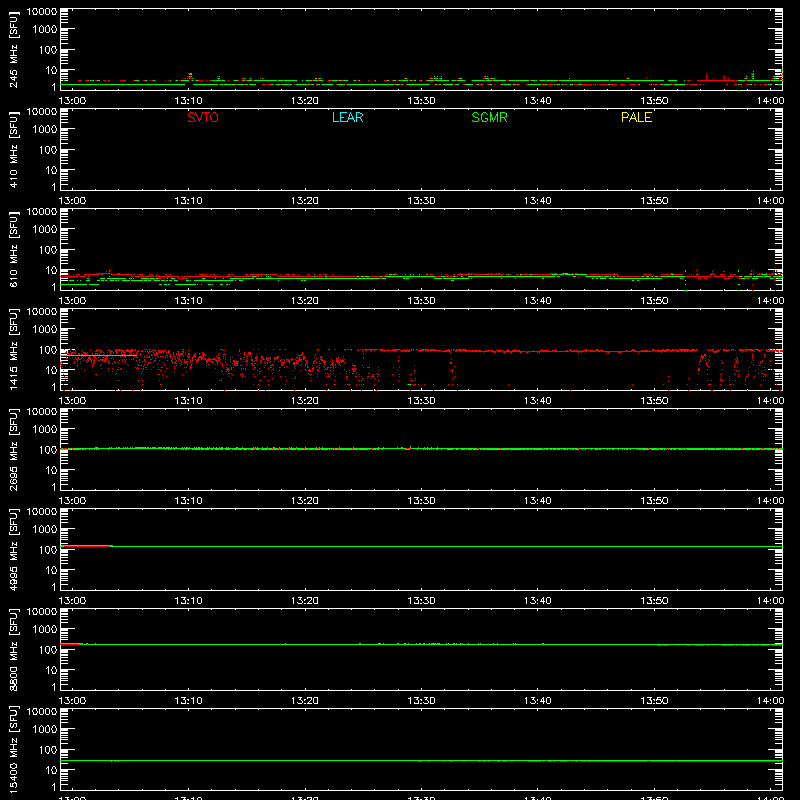Click the cyan LEAR station label
This screenshot has width=800, height=800.
(x=347, y=117)
